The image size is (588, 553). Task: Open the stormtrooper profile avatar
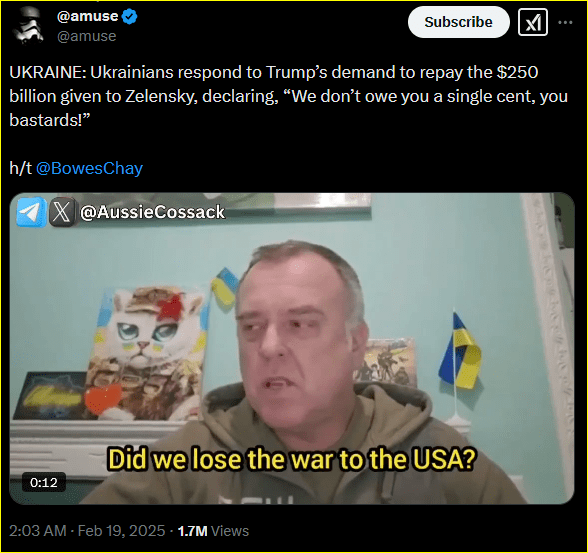point(27,25)
